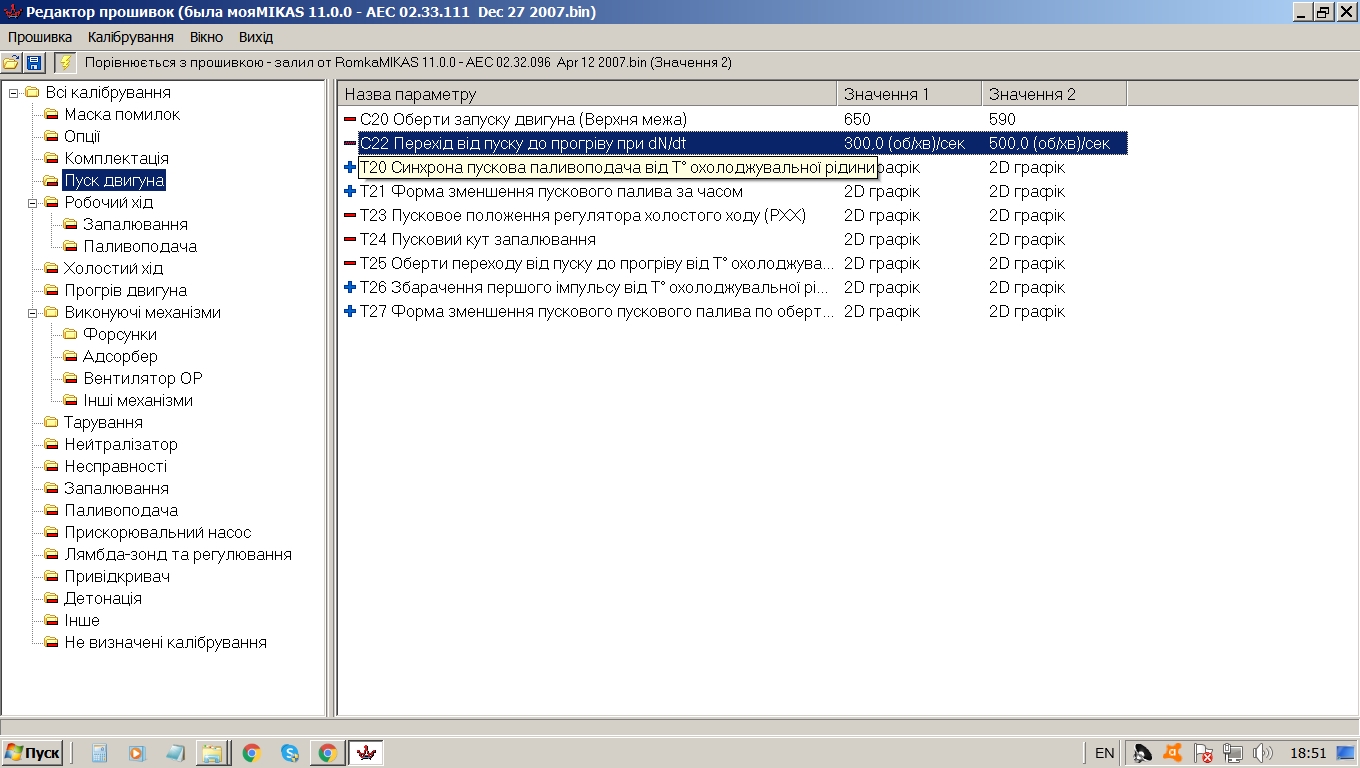Viewport: 1360px width, 768px height.
Task: Click the first Chrome taskbar icon
Action: pos(252,753)
